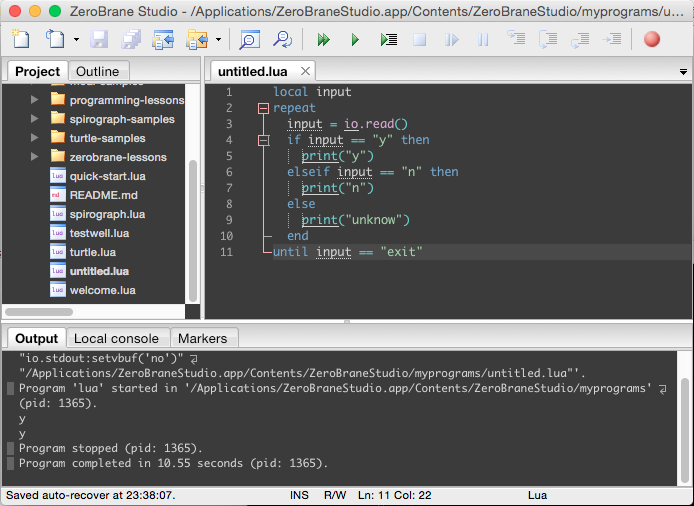Expand the spirograph-samples folder
The width and height of the screenshot is (694, 506).
coord(35,119)
